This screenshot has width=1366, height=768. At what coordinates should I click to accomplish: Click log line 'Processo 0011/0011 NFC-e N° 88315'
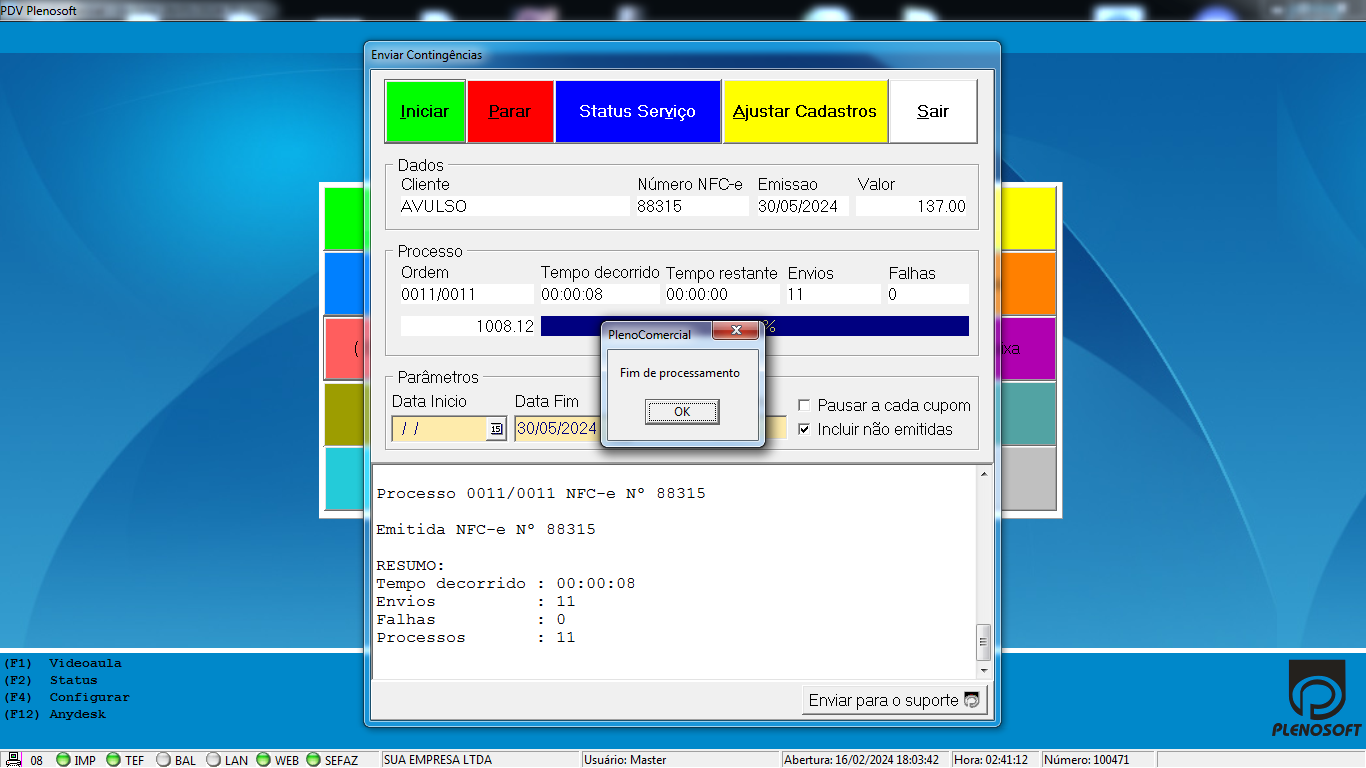click(541, 493)
